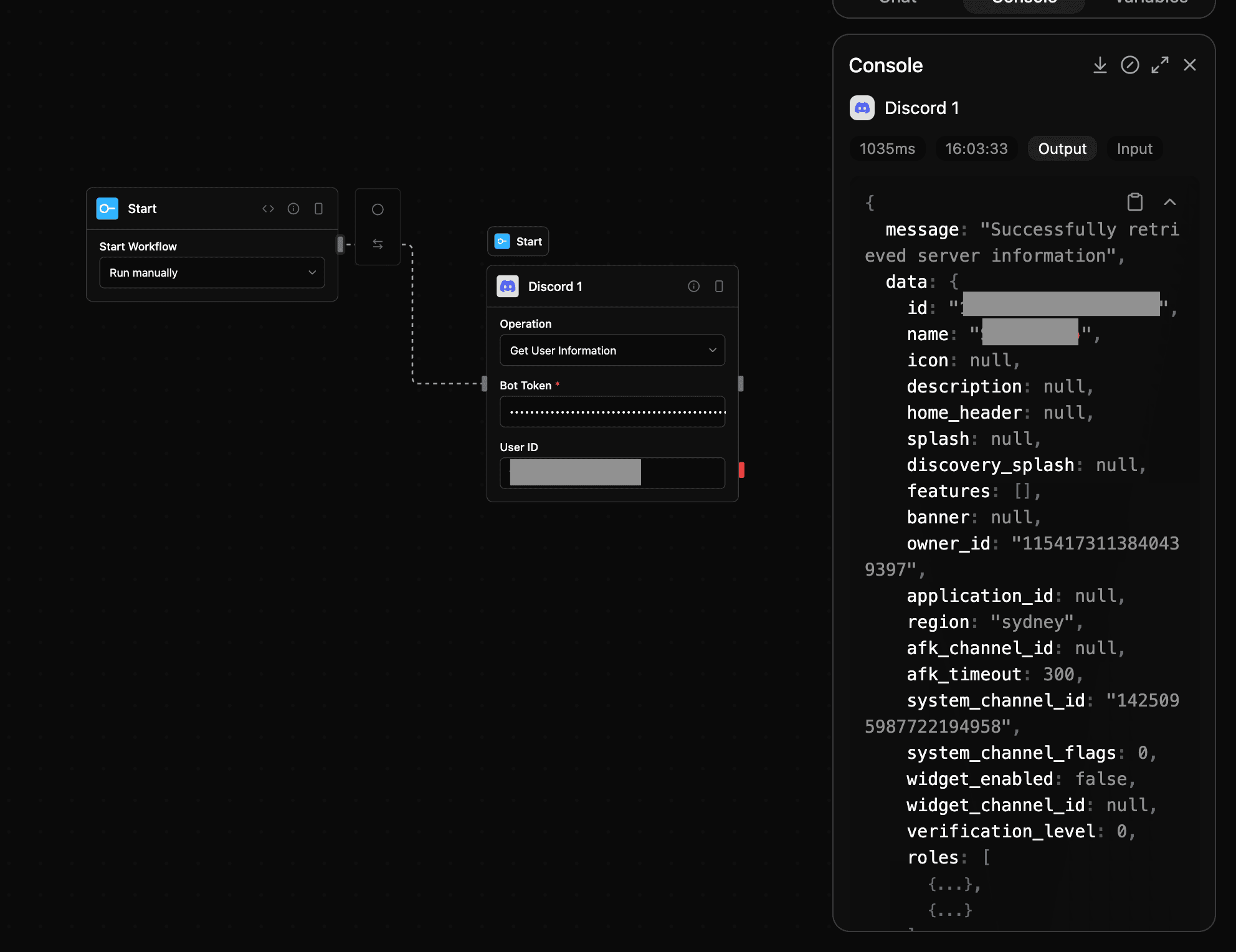
Task: Collapse the JSON output with the chevron
Action: coord(1170,202)
